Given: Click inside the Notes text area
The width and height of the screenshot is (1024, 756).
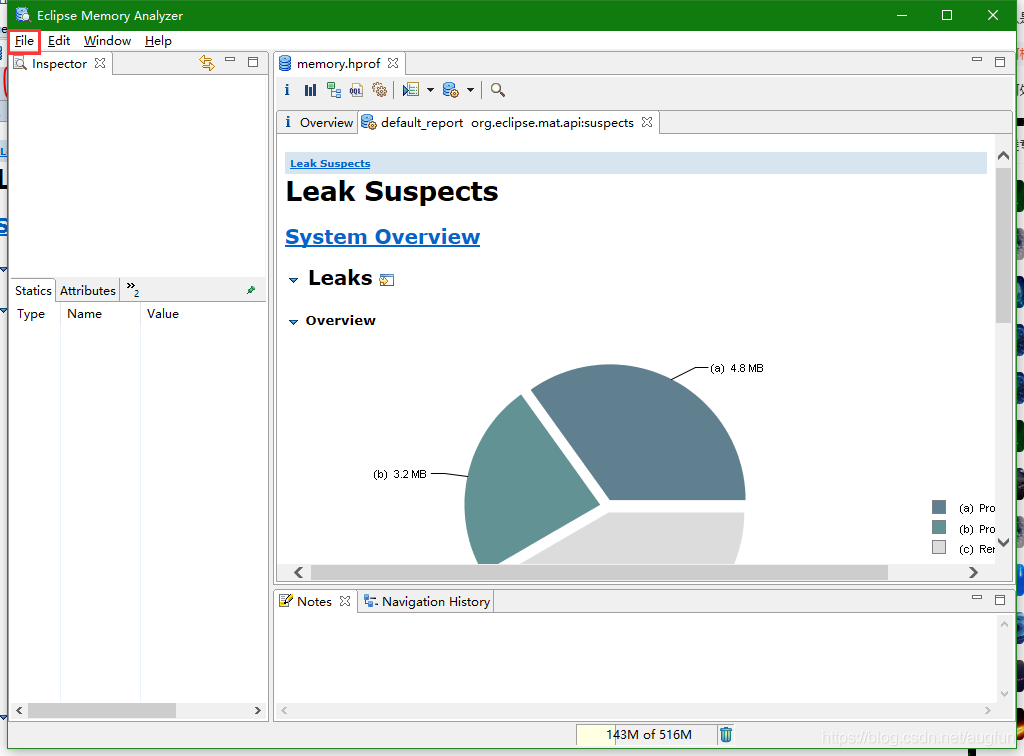Looking at the screenshot, I should click(x=635, y=657).
